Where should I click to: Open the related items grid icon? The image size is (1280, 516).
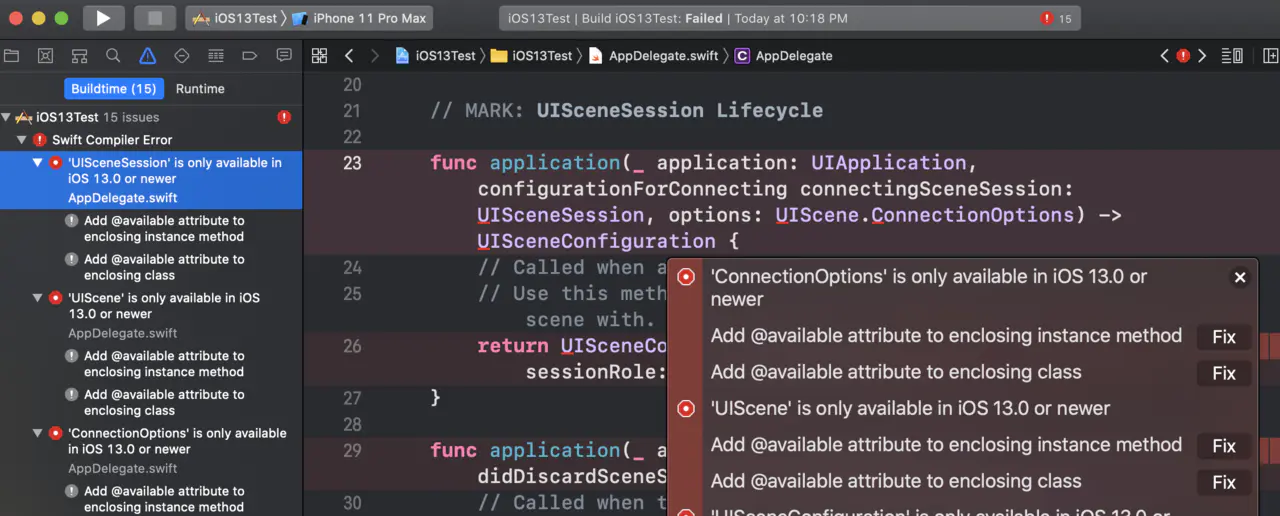click(x=319, y=56)
